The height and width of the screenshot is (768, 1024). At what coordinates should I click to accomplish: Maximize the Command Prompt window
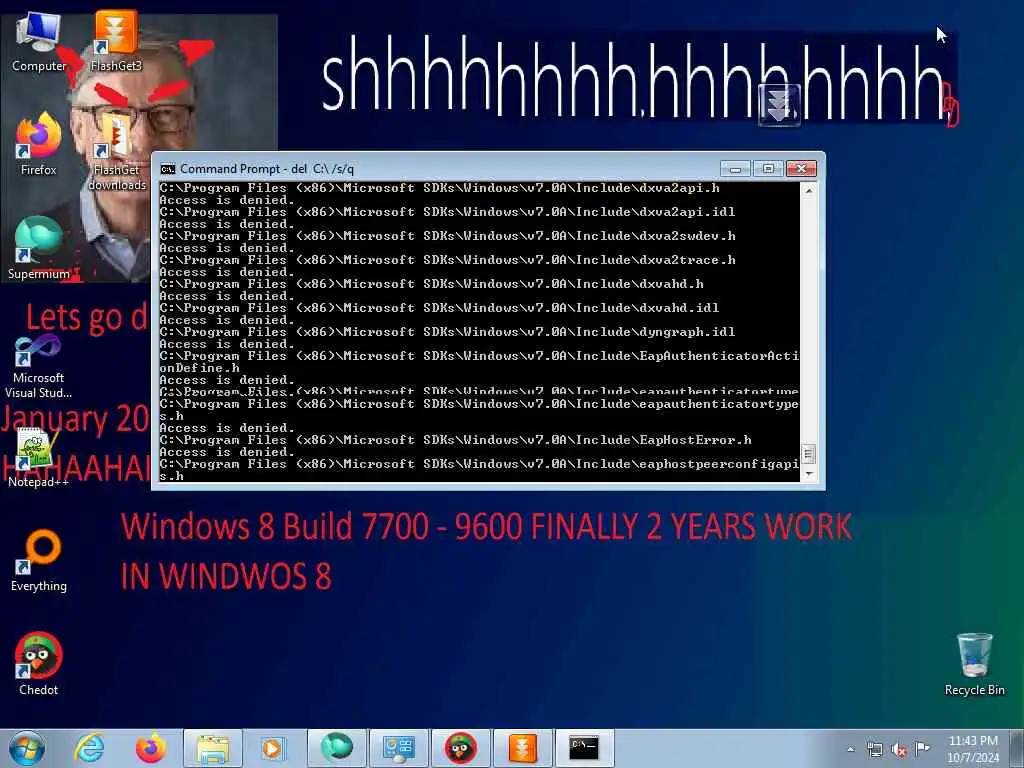[x=768, y=169]
